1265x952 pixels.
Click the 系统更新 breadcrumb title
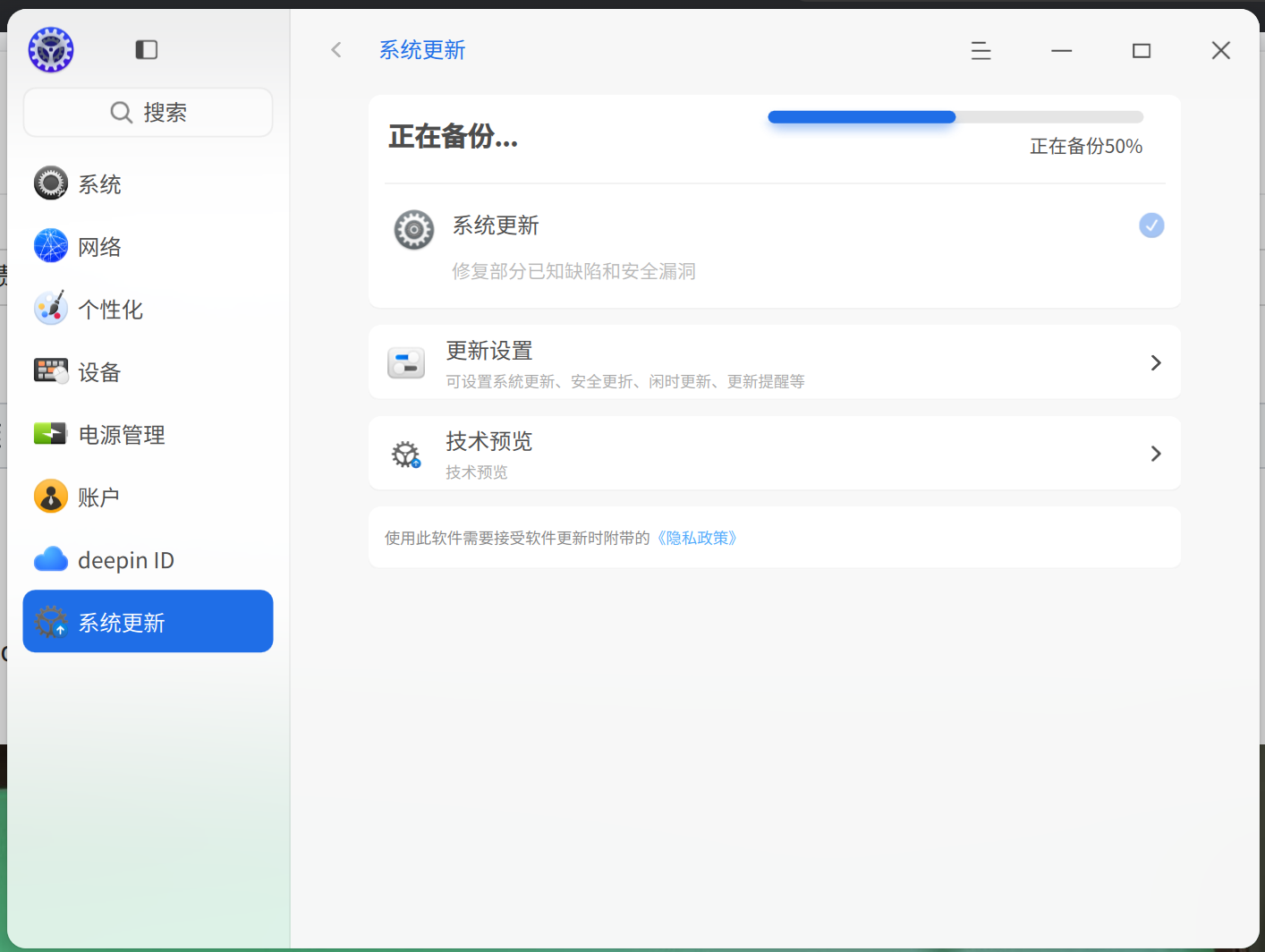pos(422,50)
